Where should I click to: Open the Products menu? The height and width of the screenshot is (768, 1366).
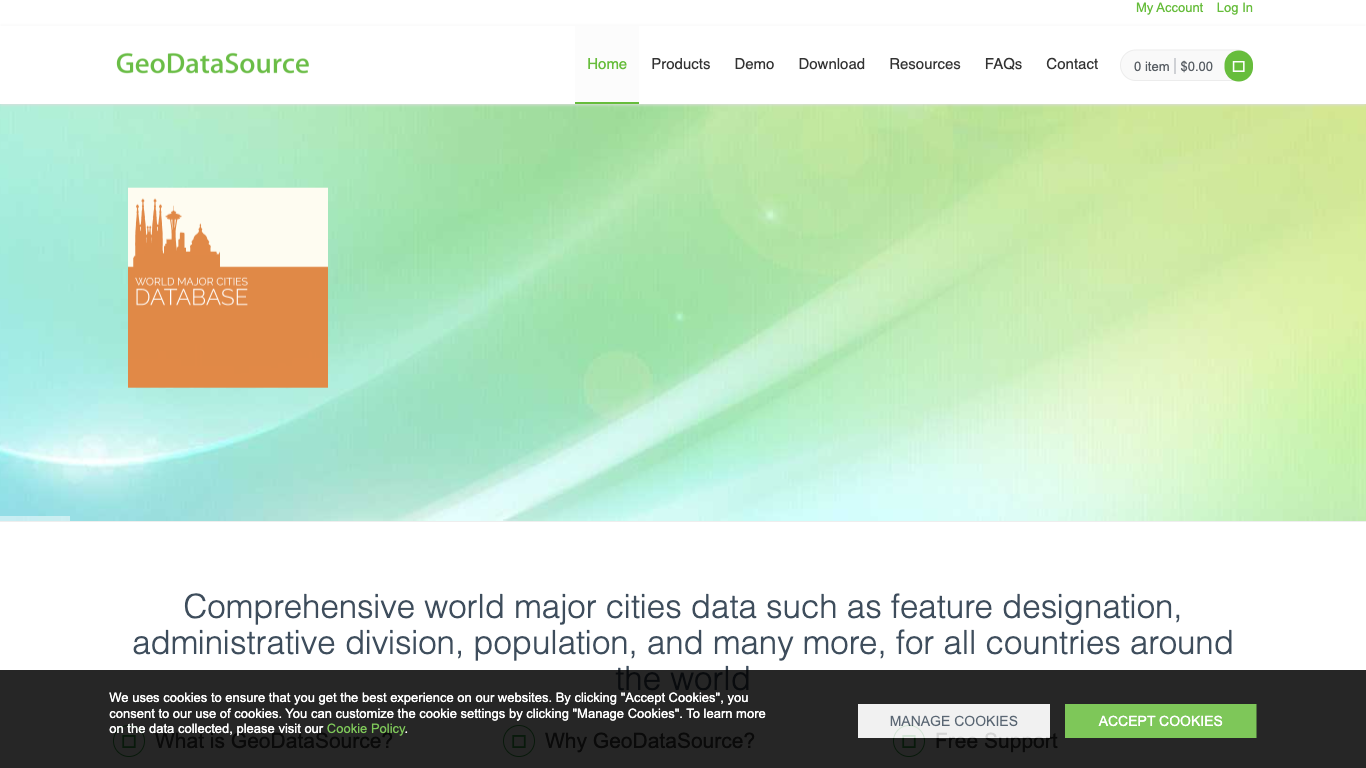tap(681, 64)
